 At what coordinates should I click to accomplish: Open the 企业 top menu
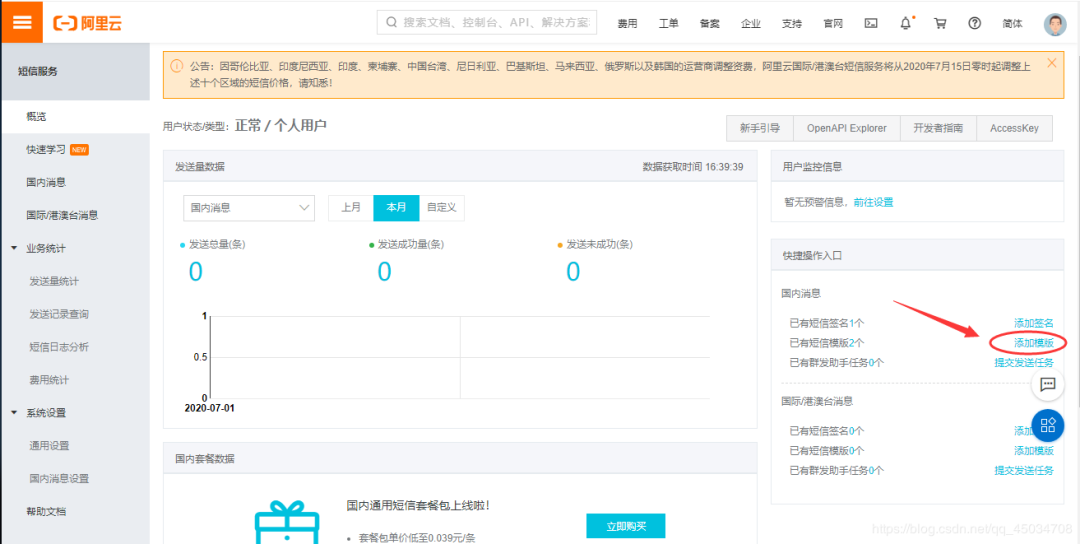751,23
